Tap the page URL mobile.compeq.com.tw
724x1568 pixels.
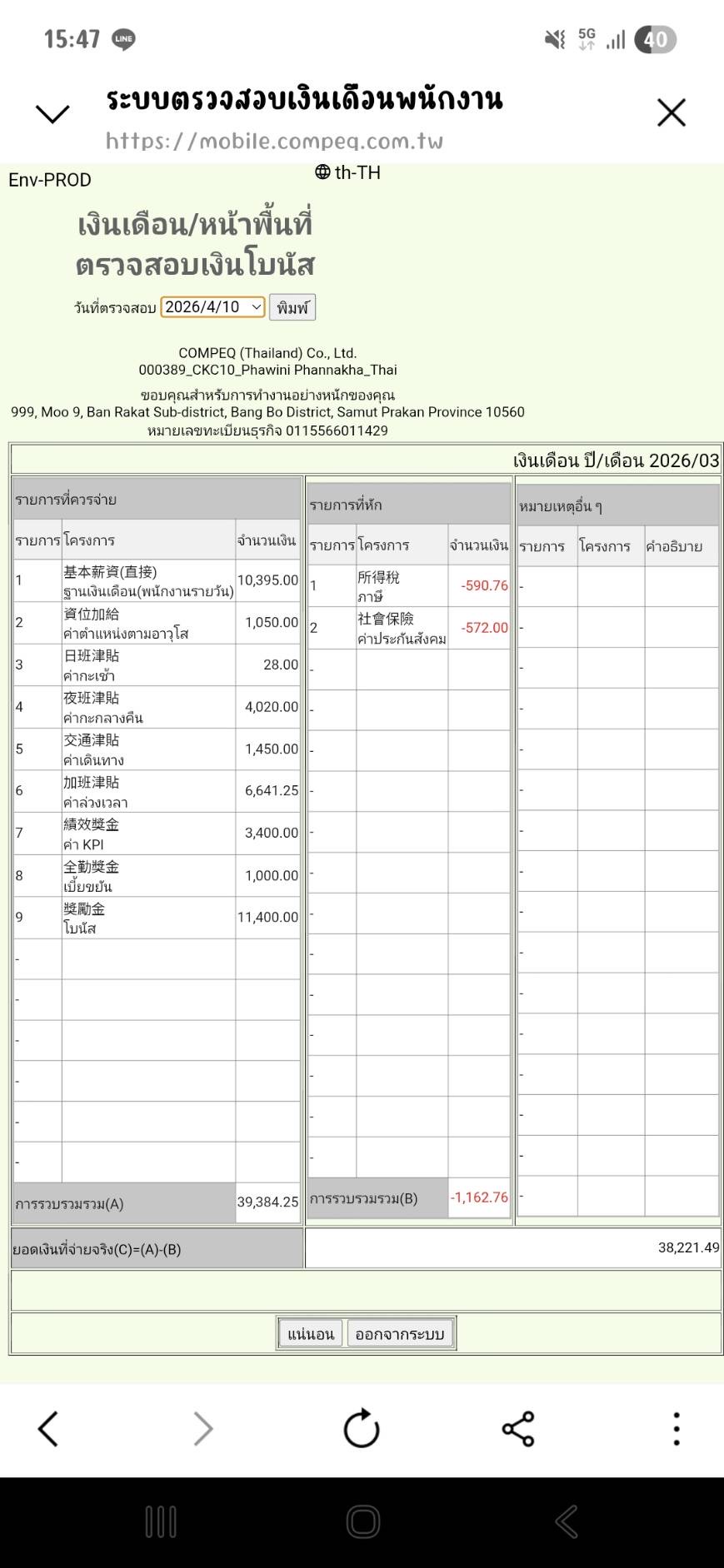pos(274,142)
